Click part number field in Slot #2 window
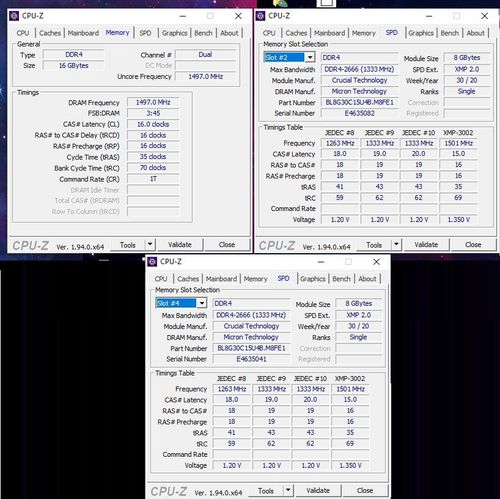Screen dimensions: 500x499 360,102
